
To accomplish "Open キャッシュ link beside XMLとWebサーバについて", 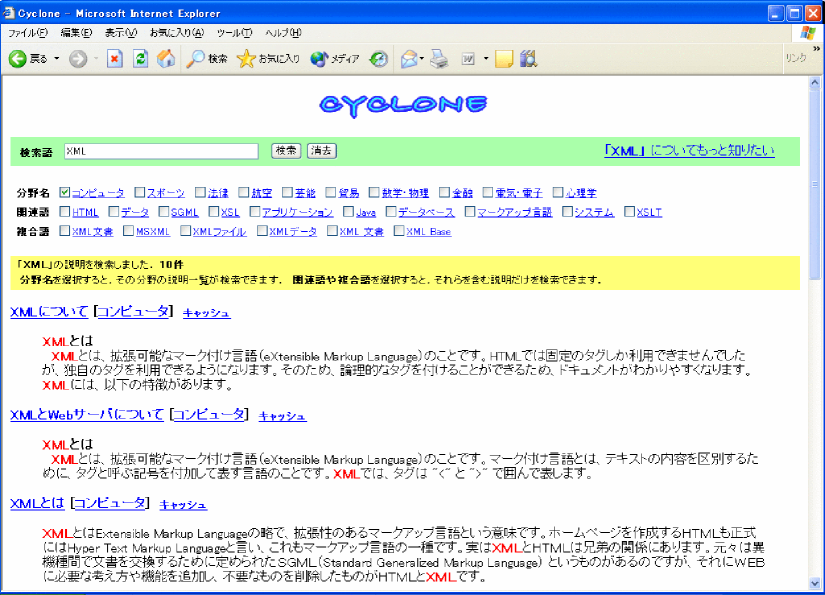I will (283, 416).
